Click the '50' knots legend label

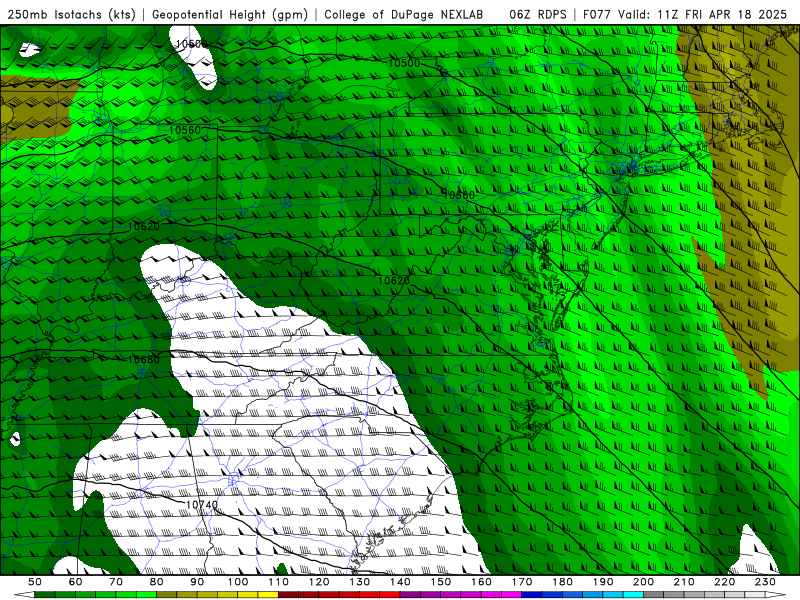coord(35,582)
